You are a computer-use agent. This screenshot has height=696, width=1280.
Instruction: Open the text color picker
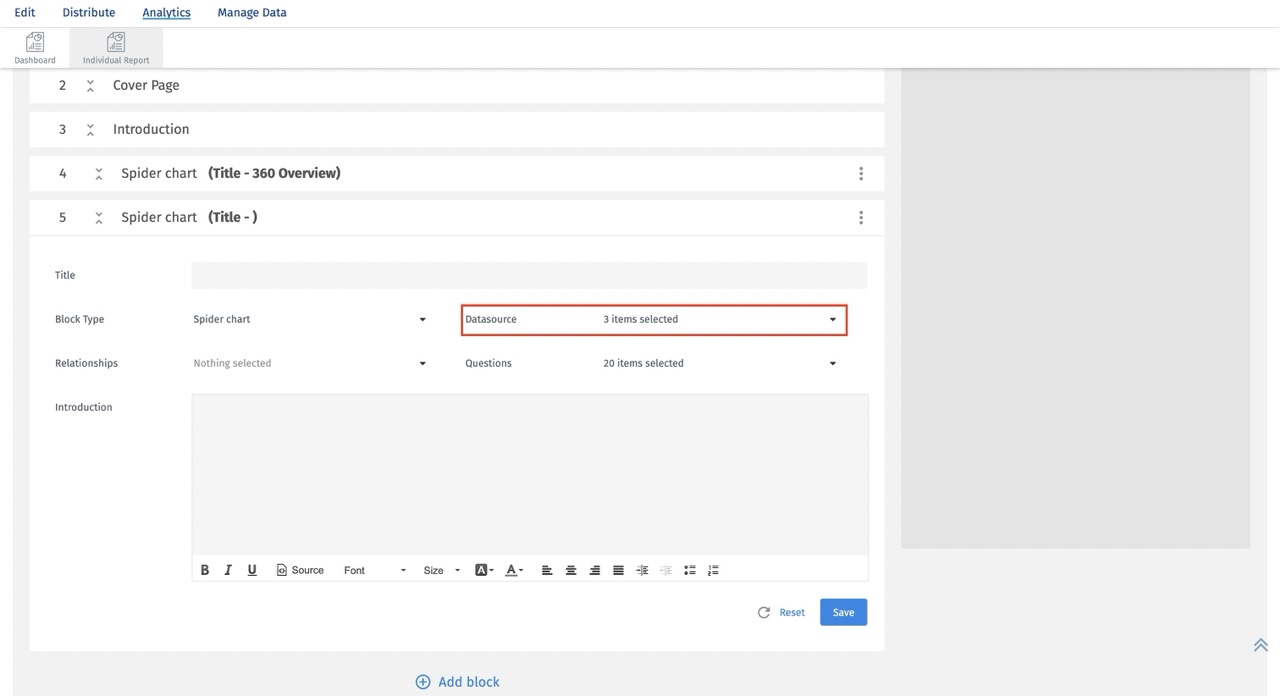pyautogui.click(x=512, y=569)
